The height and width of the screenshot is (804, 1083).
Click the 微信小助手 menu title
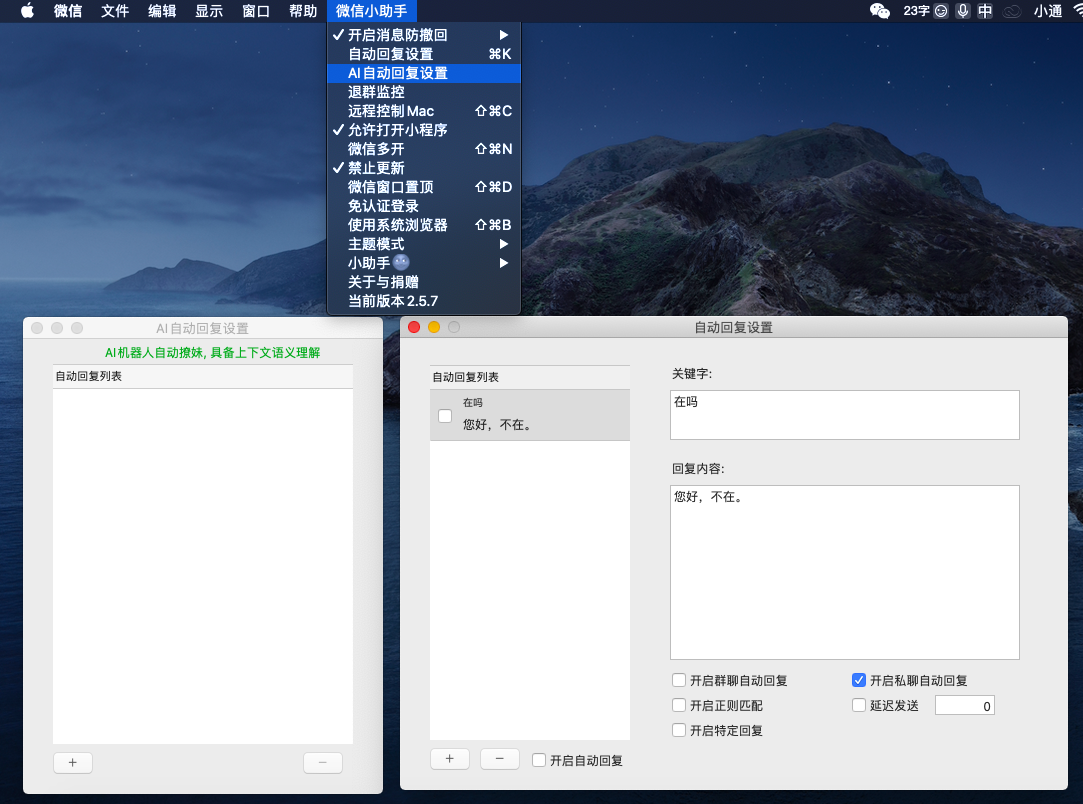click(x=372, y=11)
